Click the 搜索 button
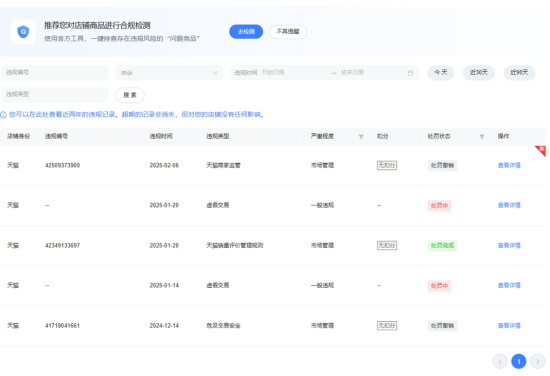 tap(130, 95)
